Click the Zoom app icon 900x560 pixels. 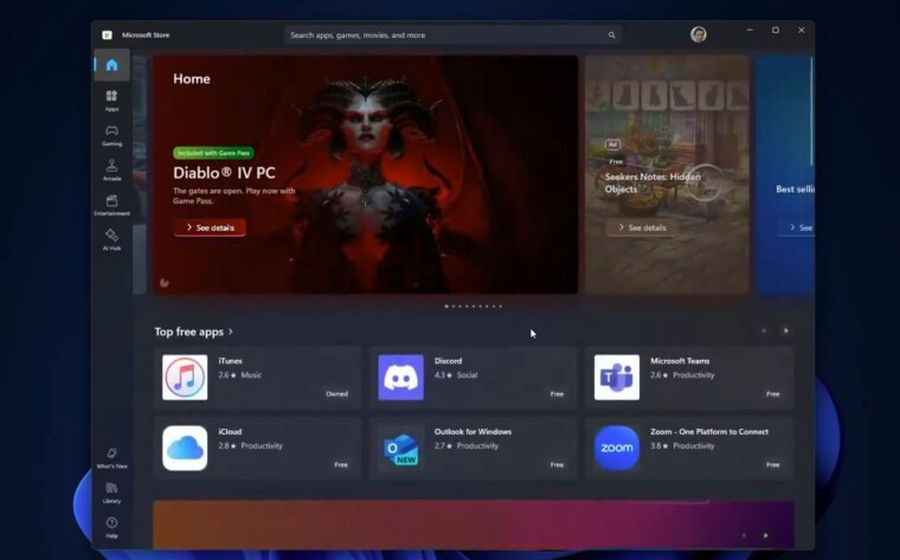(616, 448)
